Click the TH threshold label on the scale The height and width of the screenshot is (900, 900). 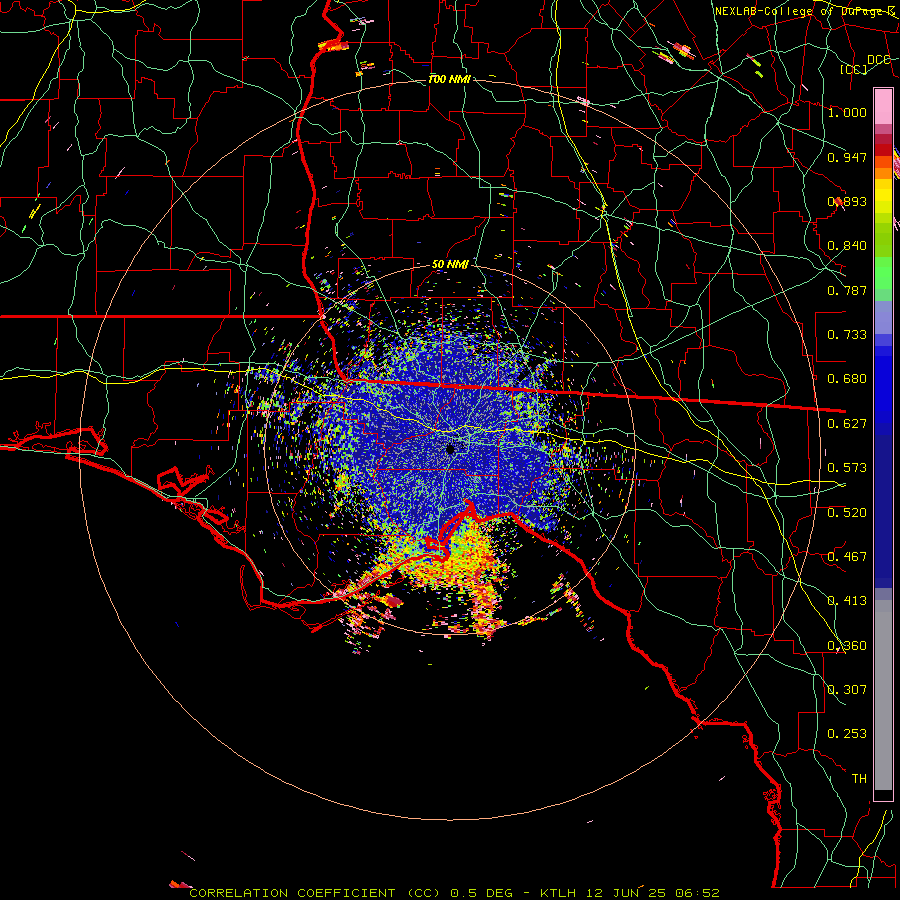859,779
